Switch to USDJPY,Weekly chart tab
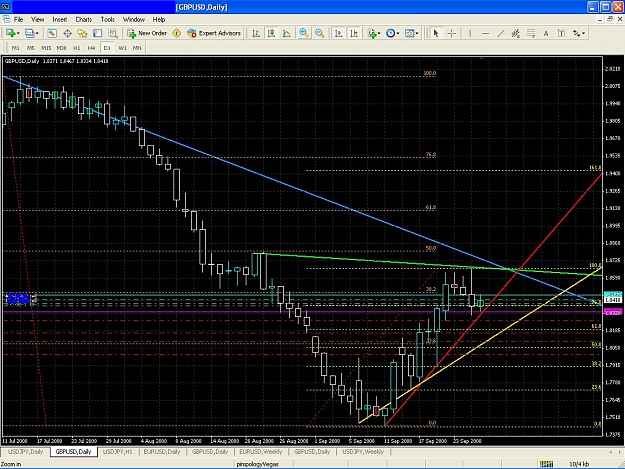The width and height of the screenshot is (625, 469). [363, 452]
